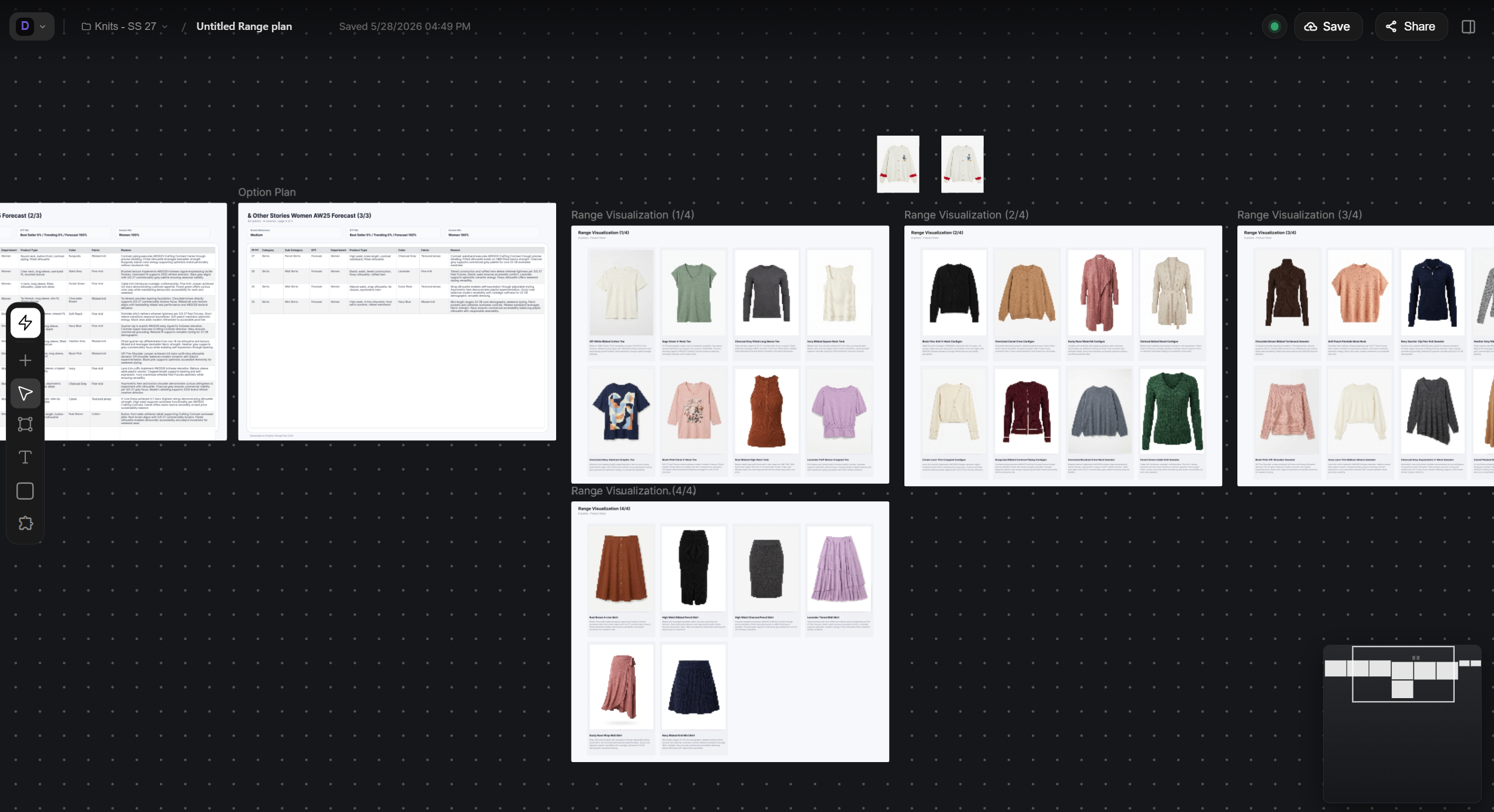Click the Saved 5/28/2026 04:49 PM status text
The width and height of the screenshot is (1494, 812).
pos(405,26)
